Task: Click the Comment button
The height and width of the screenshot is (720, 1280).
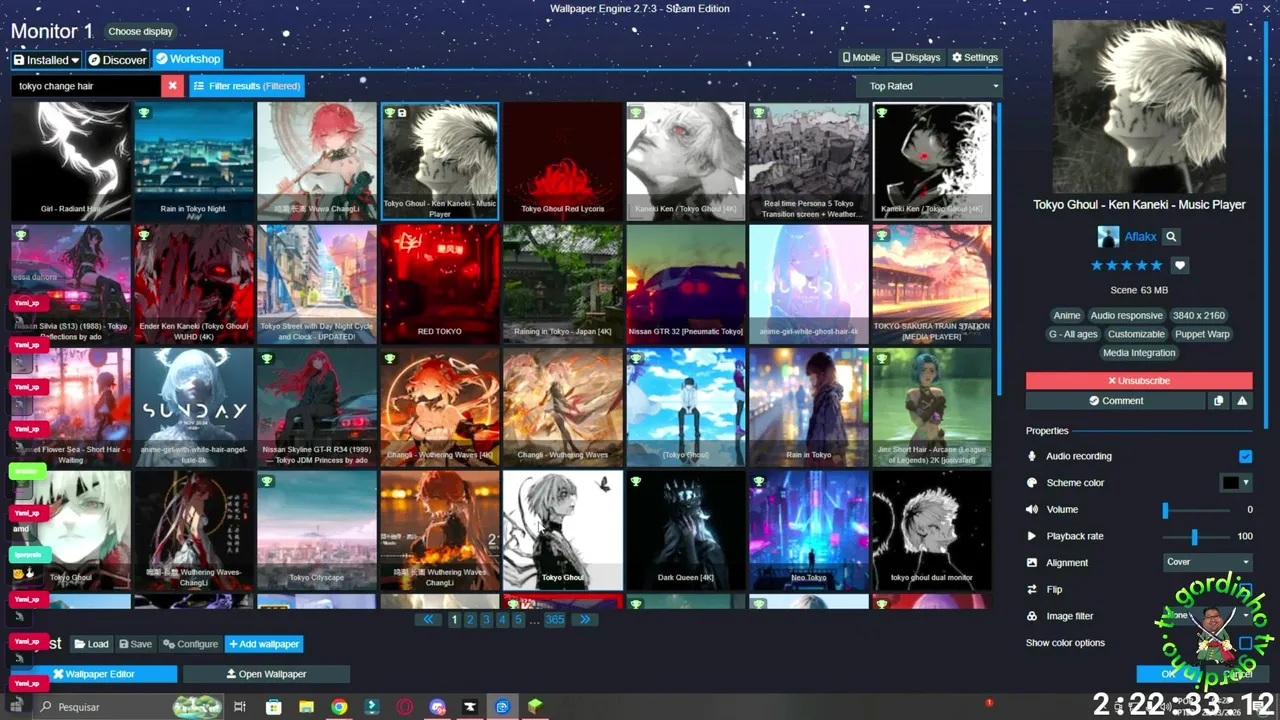Action: point(1115,400)
